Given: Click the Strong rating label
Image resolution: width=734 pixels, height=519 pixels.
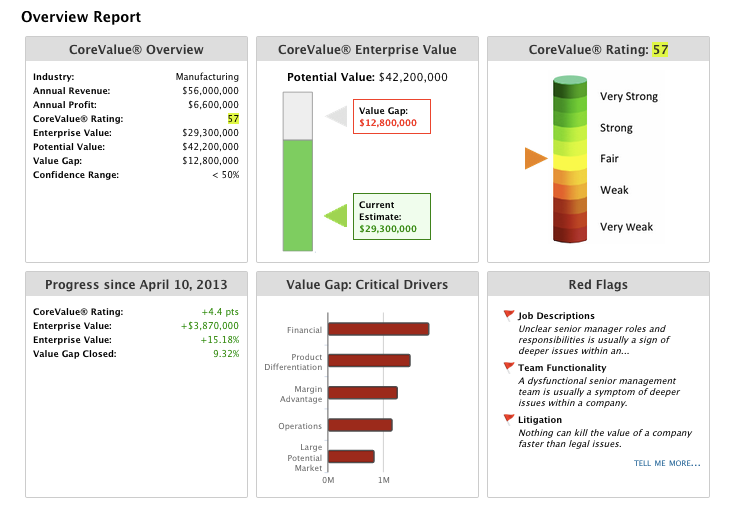Looking at the screenshot, I should click(x=616, y=128).
